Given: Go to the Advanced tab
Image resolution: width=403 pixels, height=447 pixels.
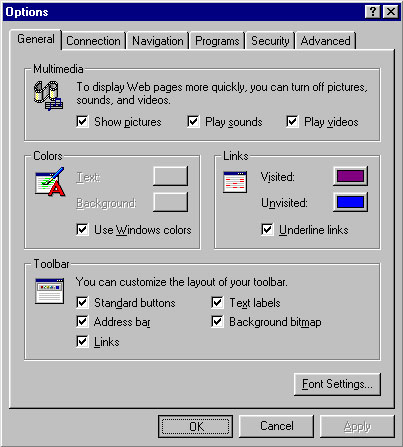Looking at the screenshot, I should click(325, 41).
